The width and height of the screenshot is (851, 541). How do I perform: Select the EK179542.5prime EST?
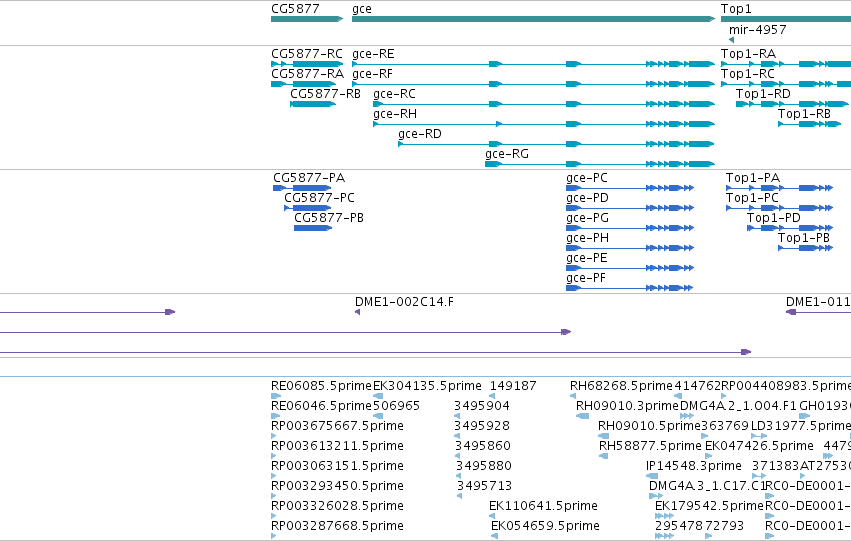pyautogui.click(x=664, y=516)
